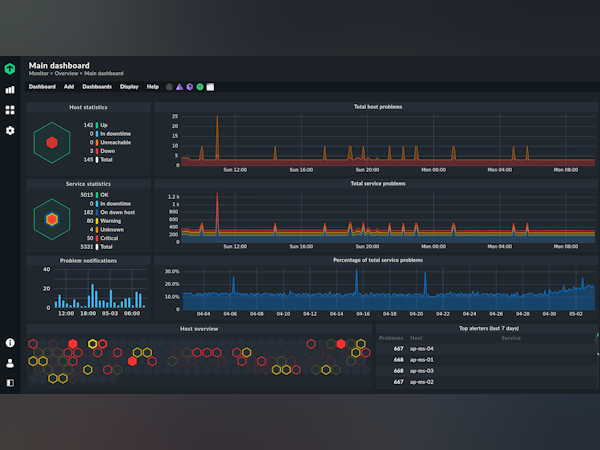Open the Monitor bar-chart sidebar icon
600x450 pixels.
coord(10,90)
